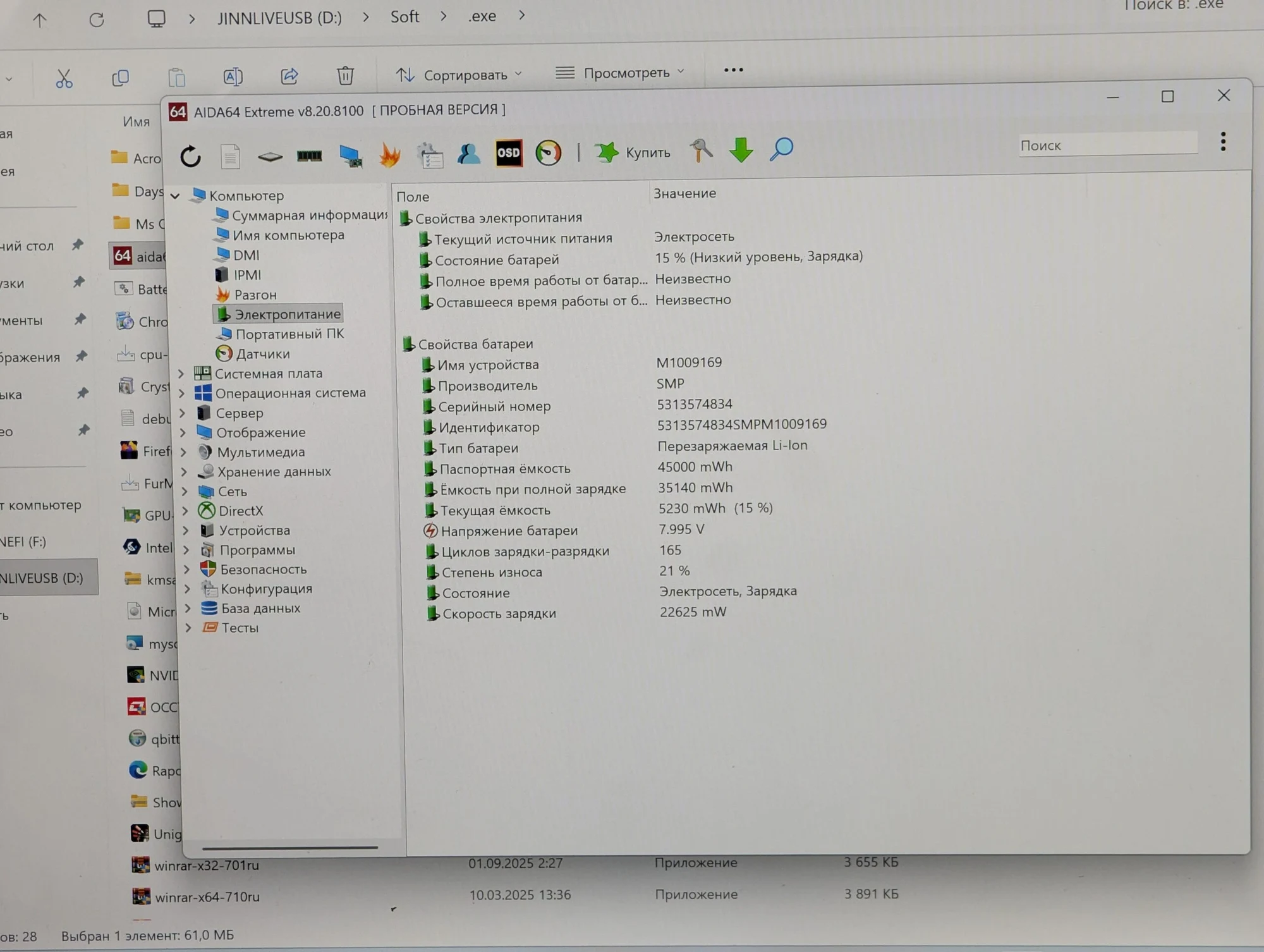1264x952 pixels.
Task: Select winrar-x64-710ru file in Explorer
Action: click(195, 896)
